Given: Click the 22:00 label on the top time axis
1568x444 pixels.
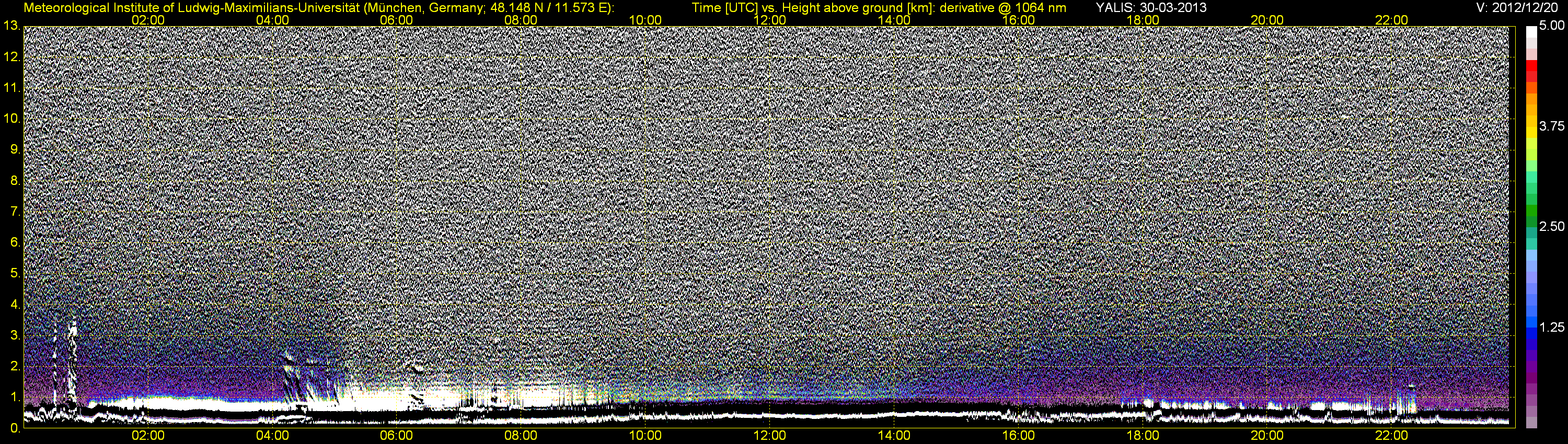Looking at the screenshot, I should (x=1391, y=20).
